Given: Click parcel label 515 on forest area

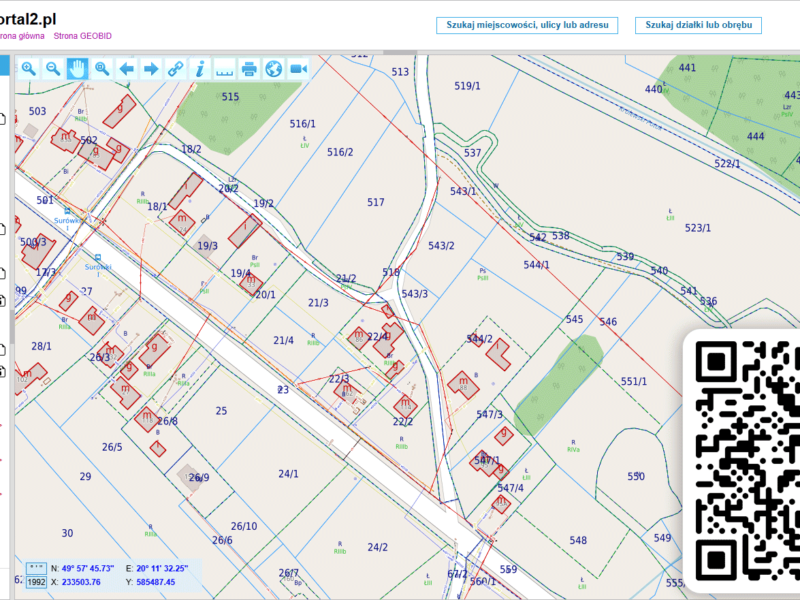Looking at the screenshot, I should [230, 97].
